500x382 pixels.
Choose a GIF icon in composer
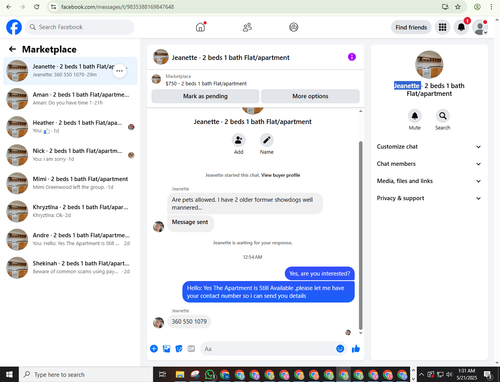(x=191, y=349)
